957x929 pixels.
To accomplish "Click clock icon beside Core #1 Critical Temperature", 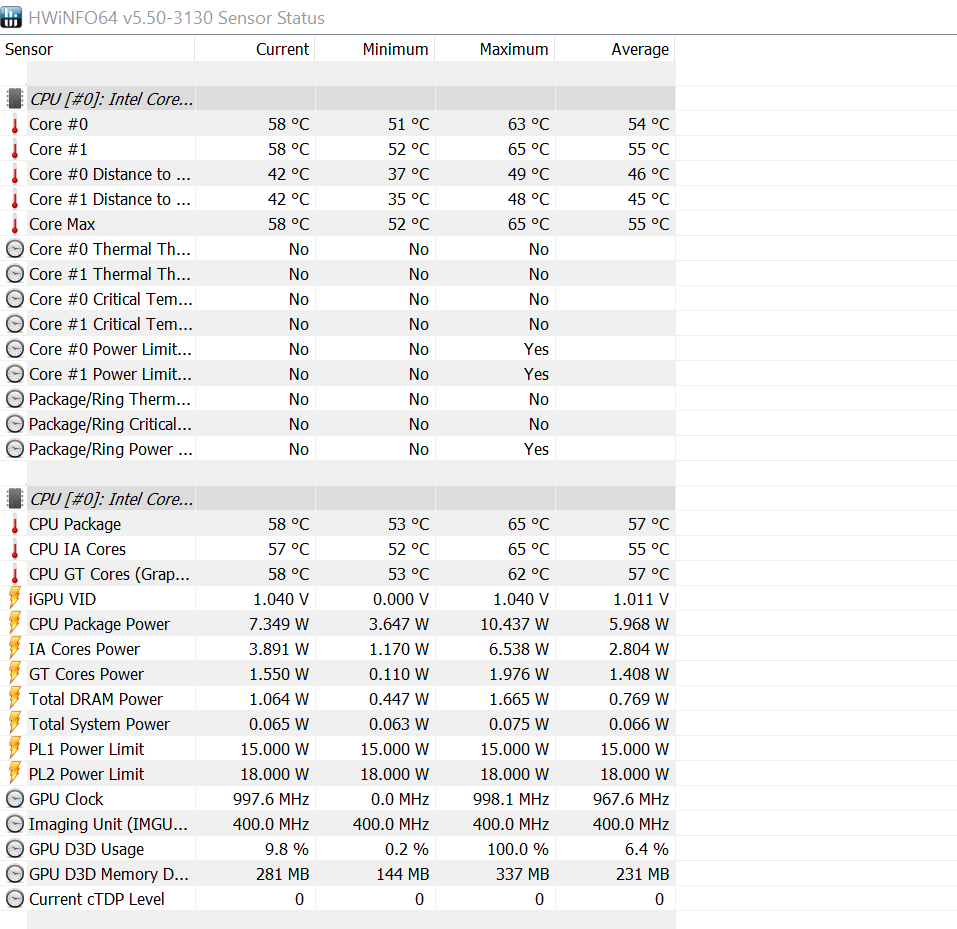I will 15,324.
